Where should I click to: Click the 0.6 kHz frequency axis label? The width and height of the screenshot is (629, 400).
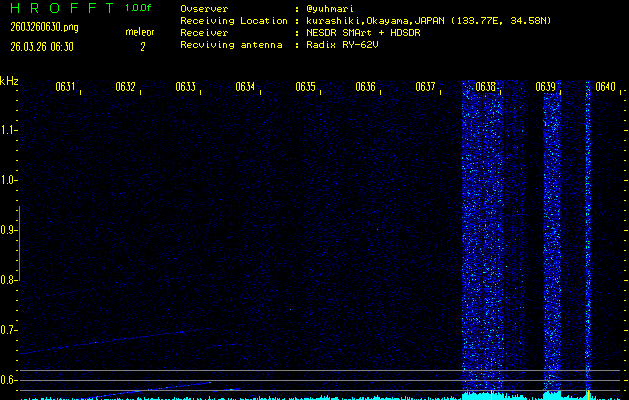(x=9, y=380)
